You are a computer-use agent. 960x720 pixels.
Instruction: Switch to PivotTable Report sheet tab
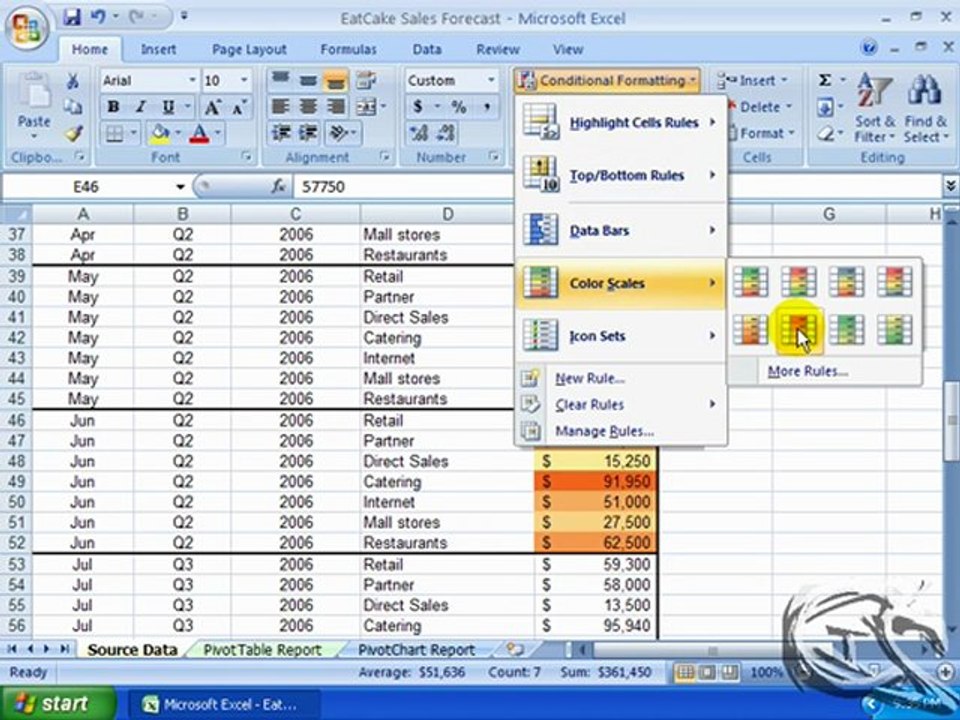(x=262, y=650)
